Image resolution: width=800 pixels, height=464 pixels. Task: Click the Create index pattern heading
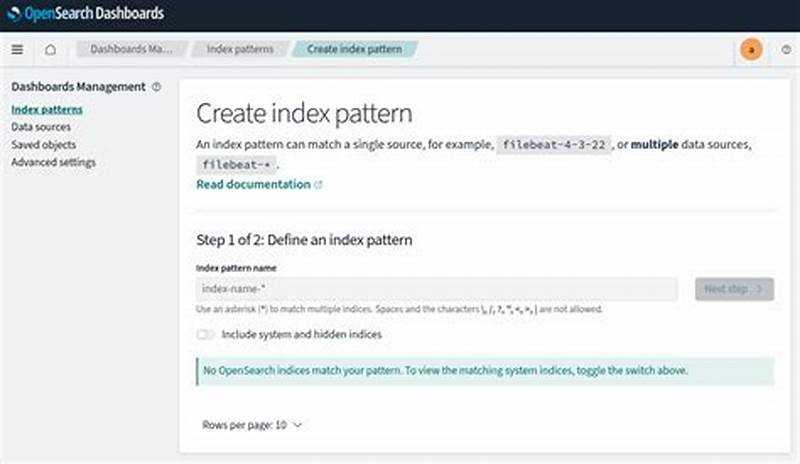pyautogui.click(x=304, y=113)
